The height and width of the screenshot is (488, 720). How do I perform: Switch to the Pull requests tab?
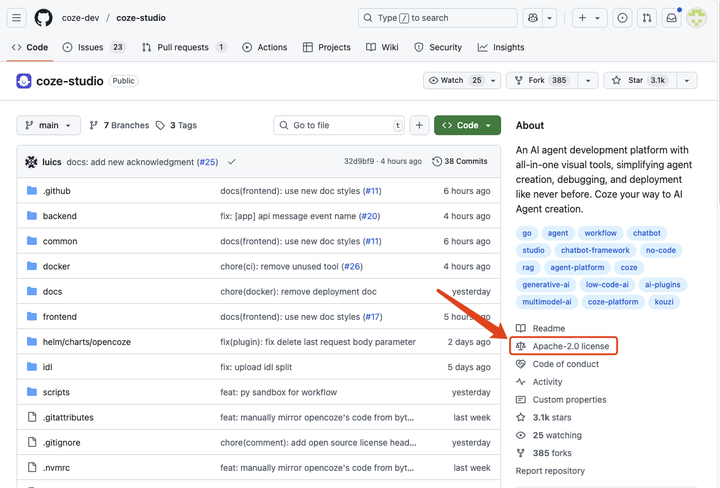pos(184,47)
